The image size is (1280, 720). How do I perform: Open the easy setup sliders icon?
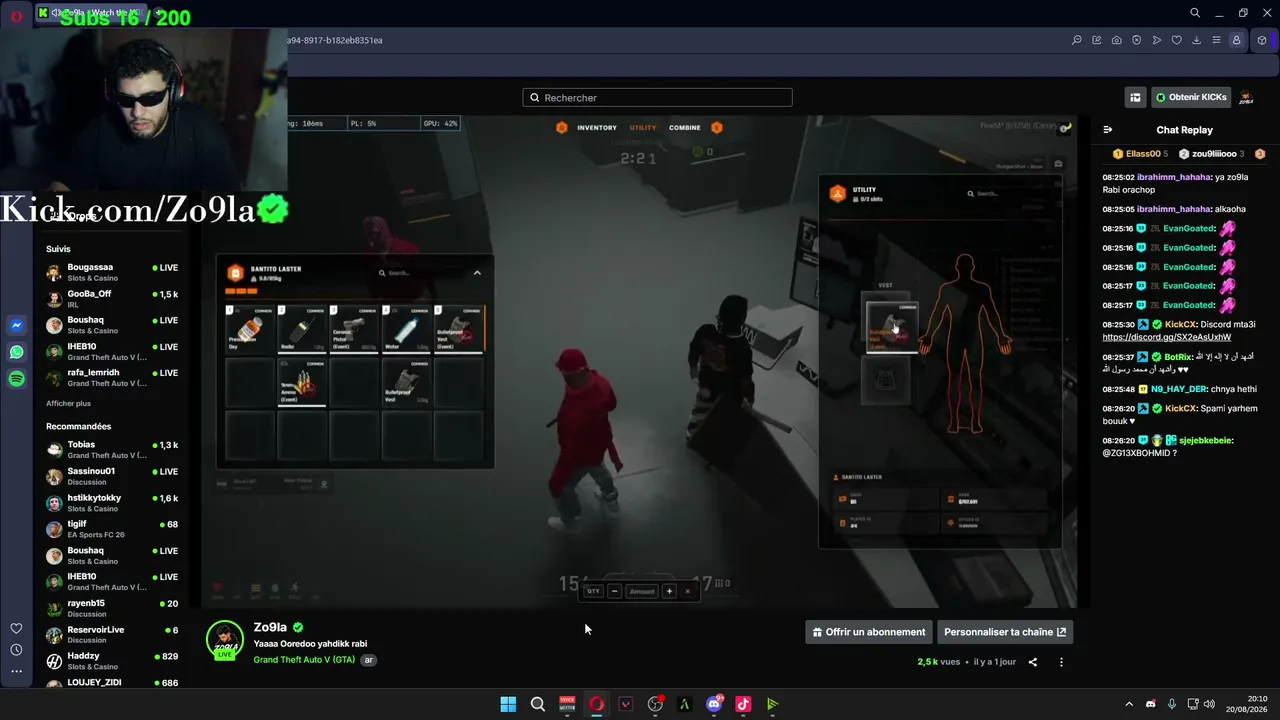1216,40
